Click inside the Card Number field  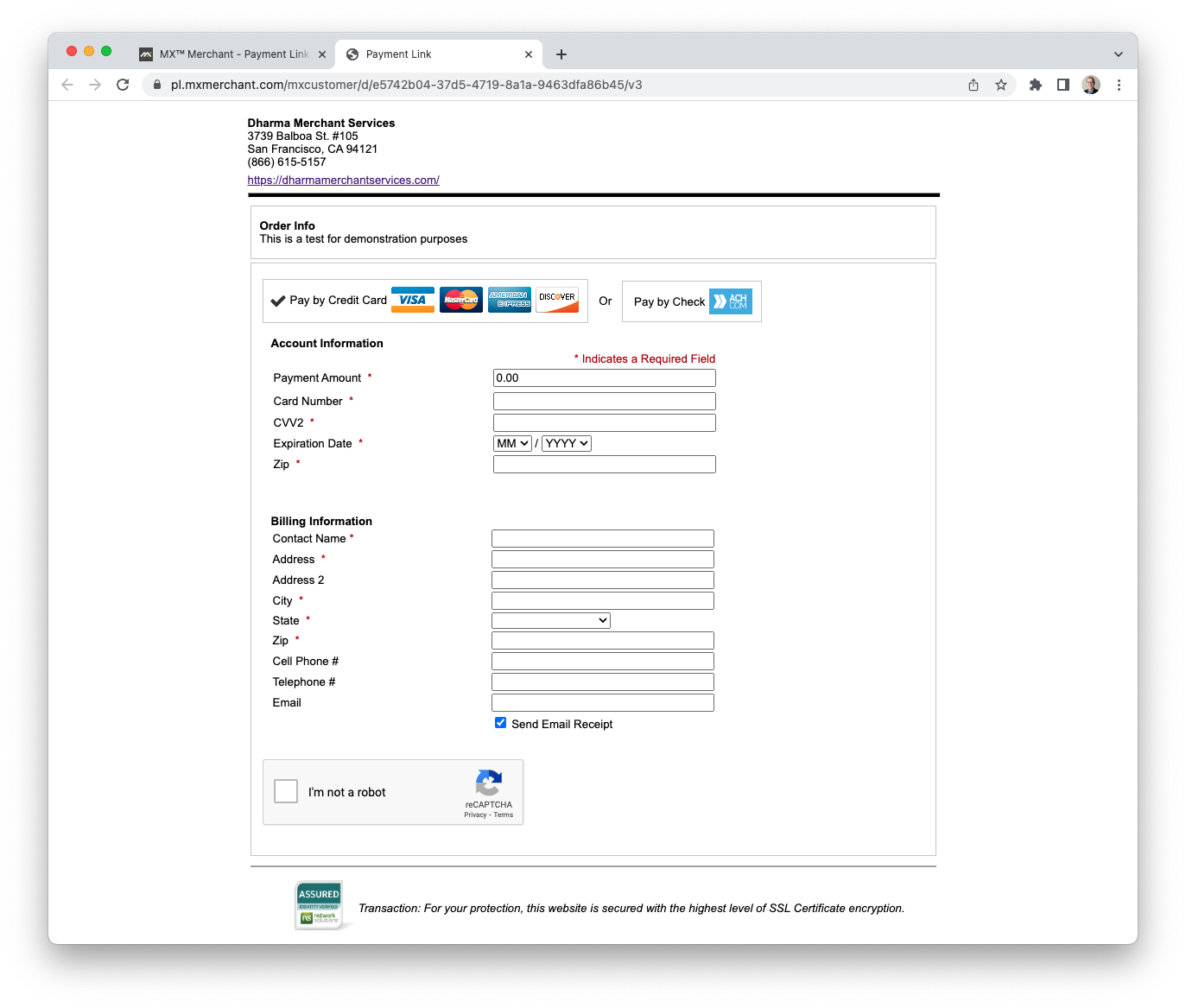[x=604, y=401]
